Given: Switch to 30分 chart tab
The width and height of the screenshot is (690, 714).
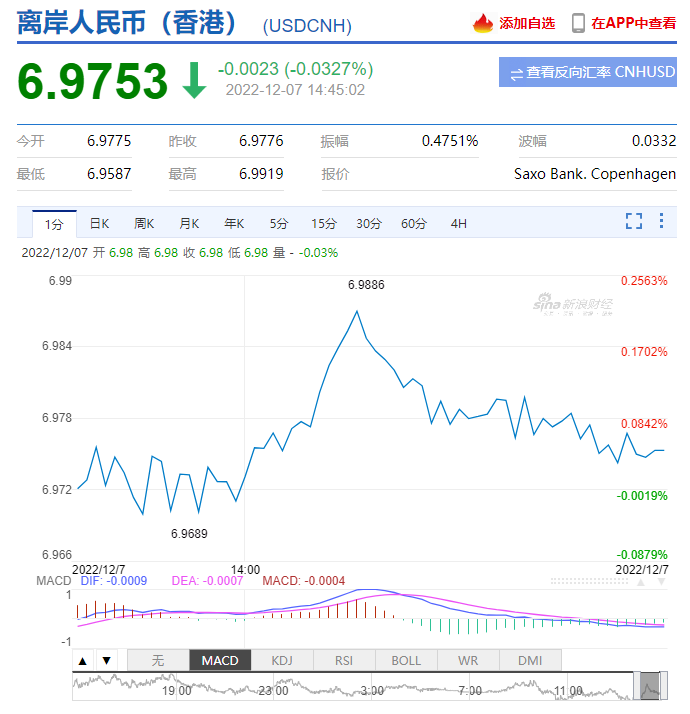Looking at the screenshot, I should [x=368, y=224].
